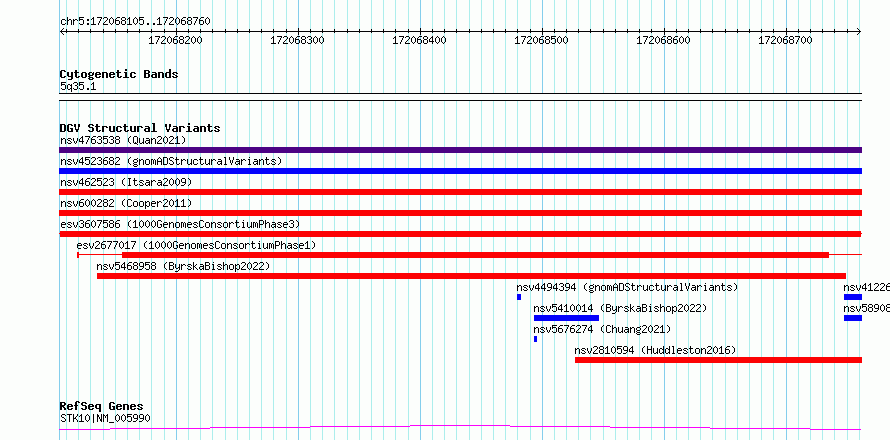The width and height of the screenshot is (890, 440).
Task: Open the nsv5676274 (Chuang2021) label
Action: [602, 329]
